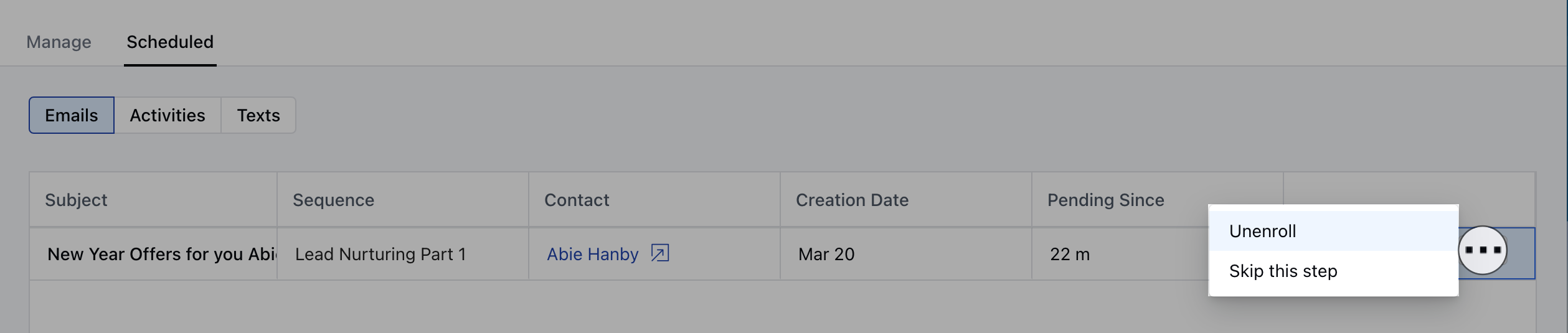Open Abie Hanby contact external link icon
This screenshot has height=333, width=1568.
(x=659, y=253)
